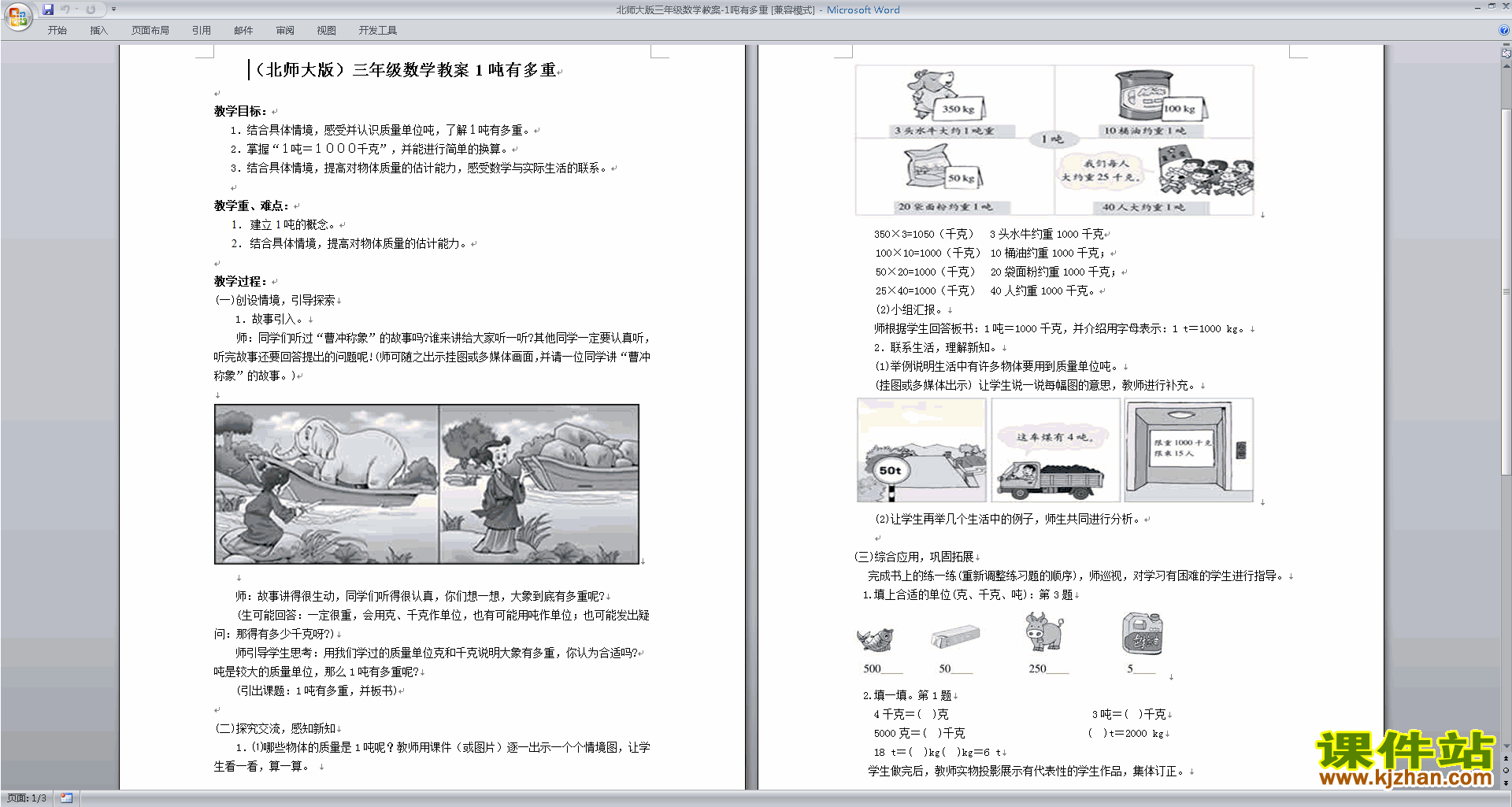Click the exercise 3 吨=( )千克

click(1128, 714)
